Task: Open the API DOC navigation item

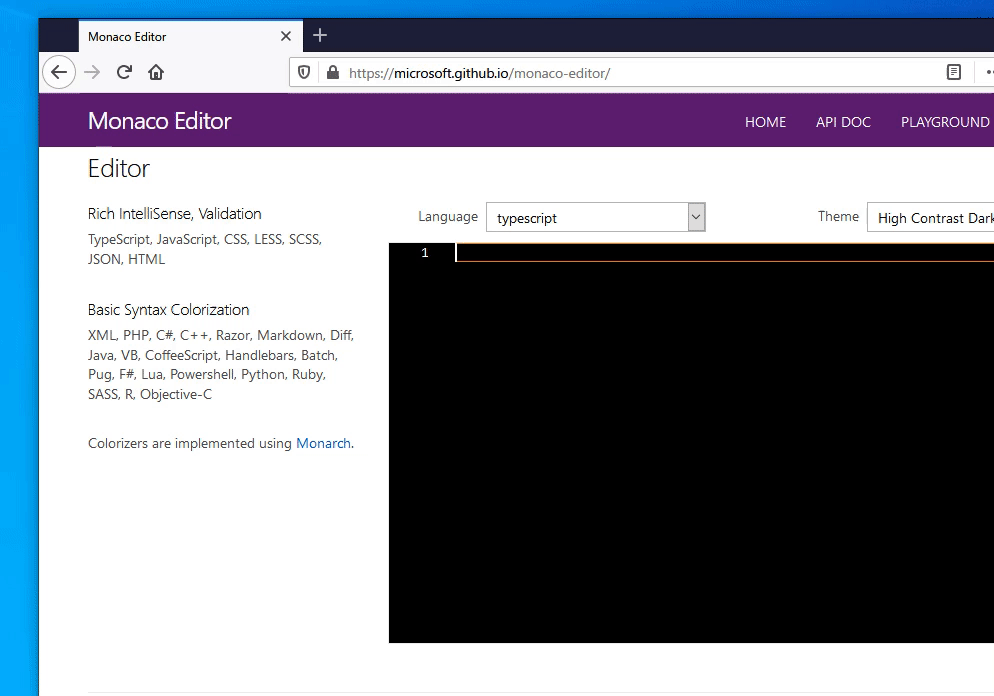Action: [x=843, y=122]
